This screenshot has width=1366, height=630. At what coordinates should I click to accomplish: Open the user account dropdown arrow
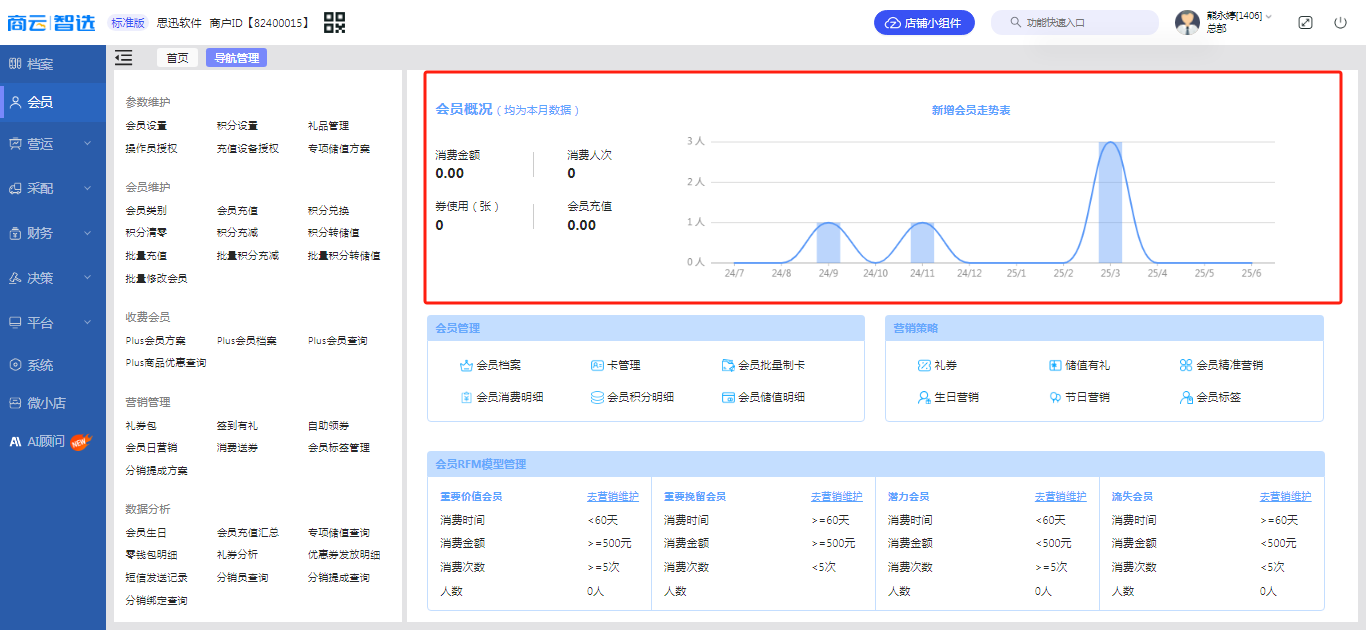(1269, 16)
